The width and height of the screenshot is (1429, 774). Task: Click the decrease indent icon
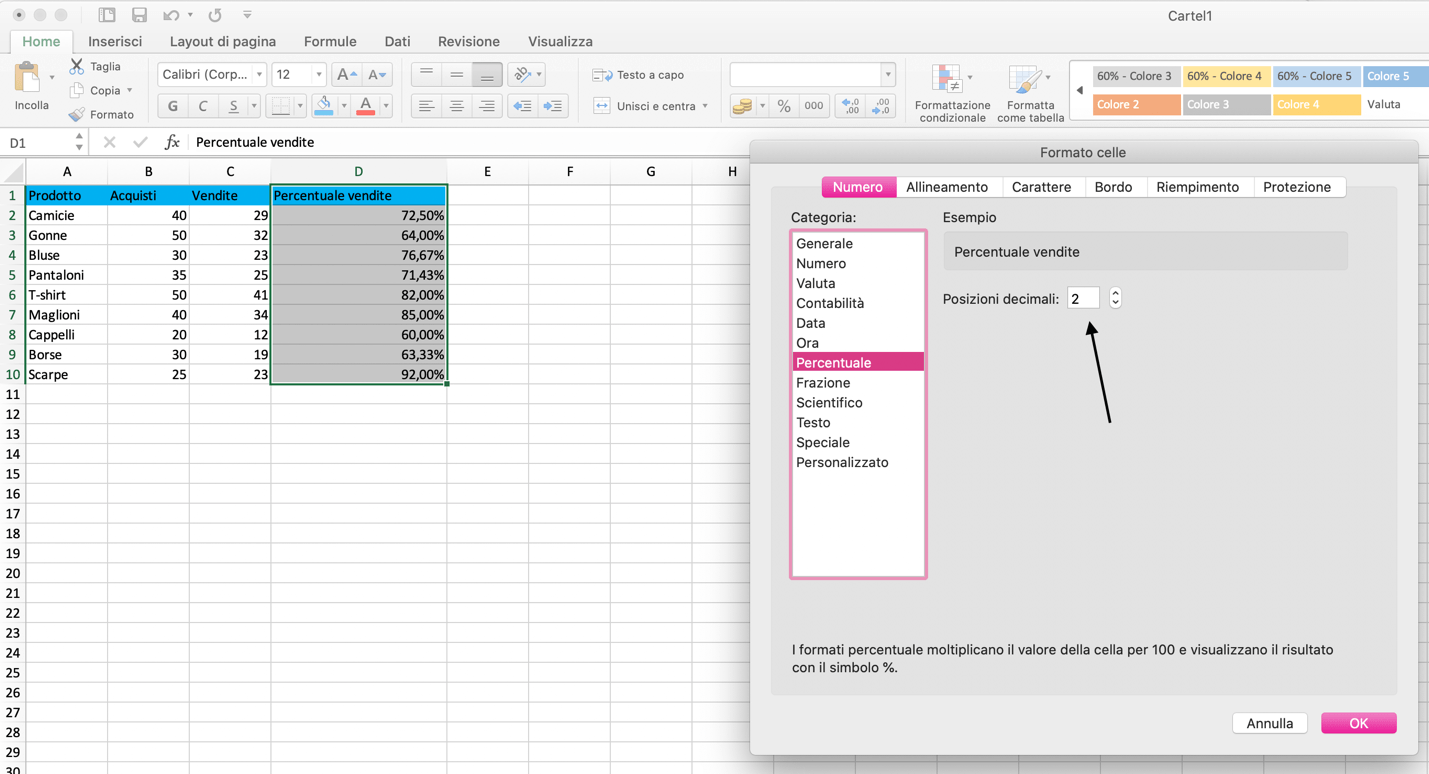[x=522, y=106]
